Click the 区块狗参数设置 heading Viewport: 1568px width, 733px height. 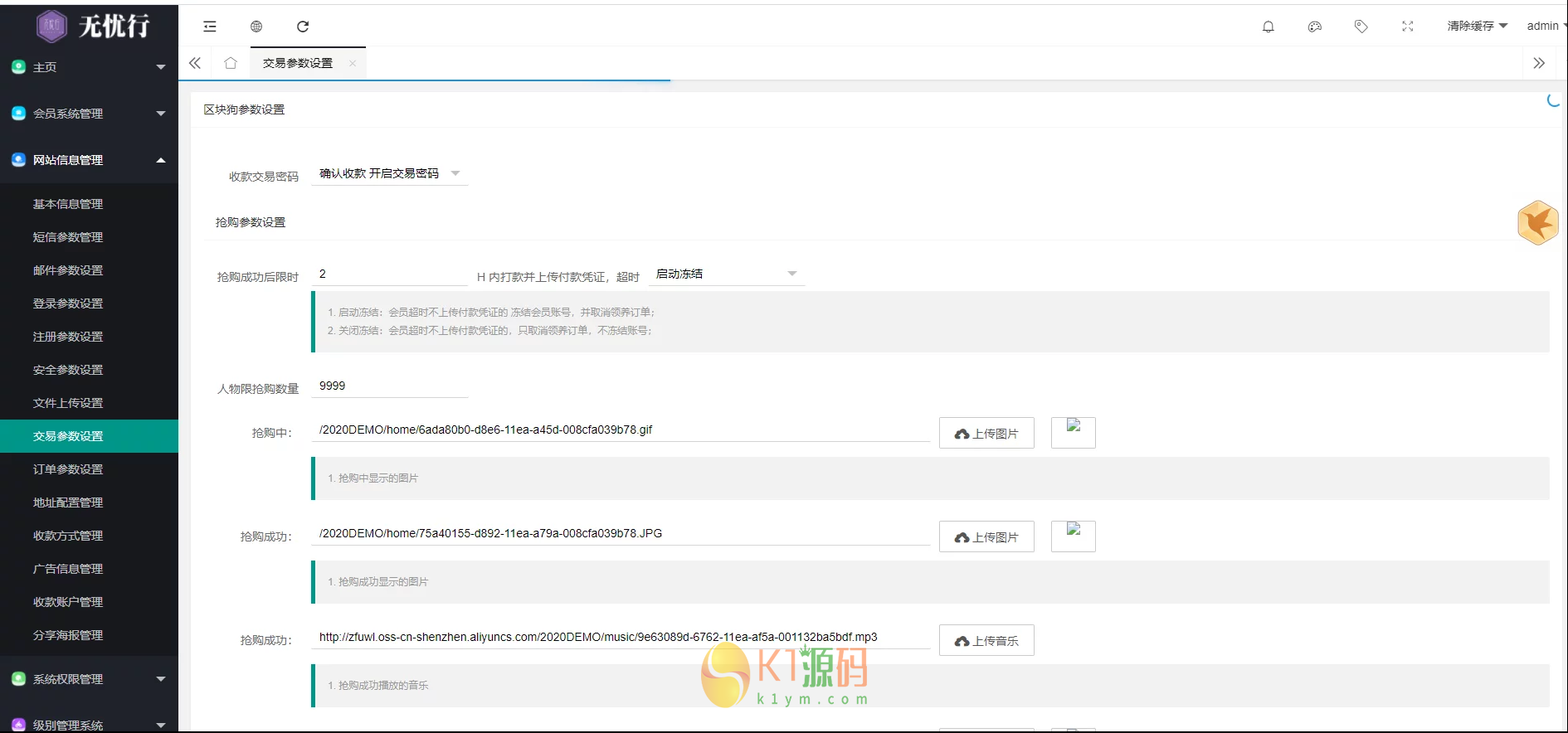click(x=244, y=109)
